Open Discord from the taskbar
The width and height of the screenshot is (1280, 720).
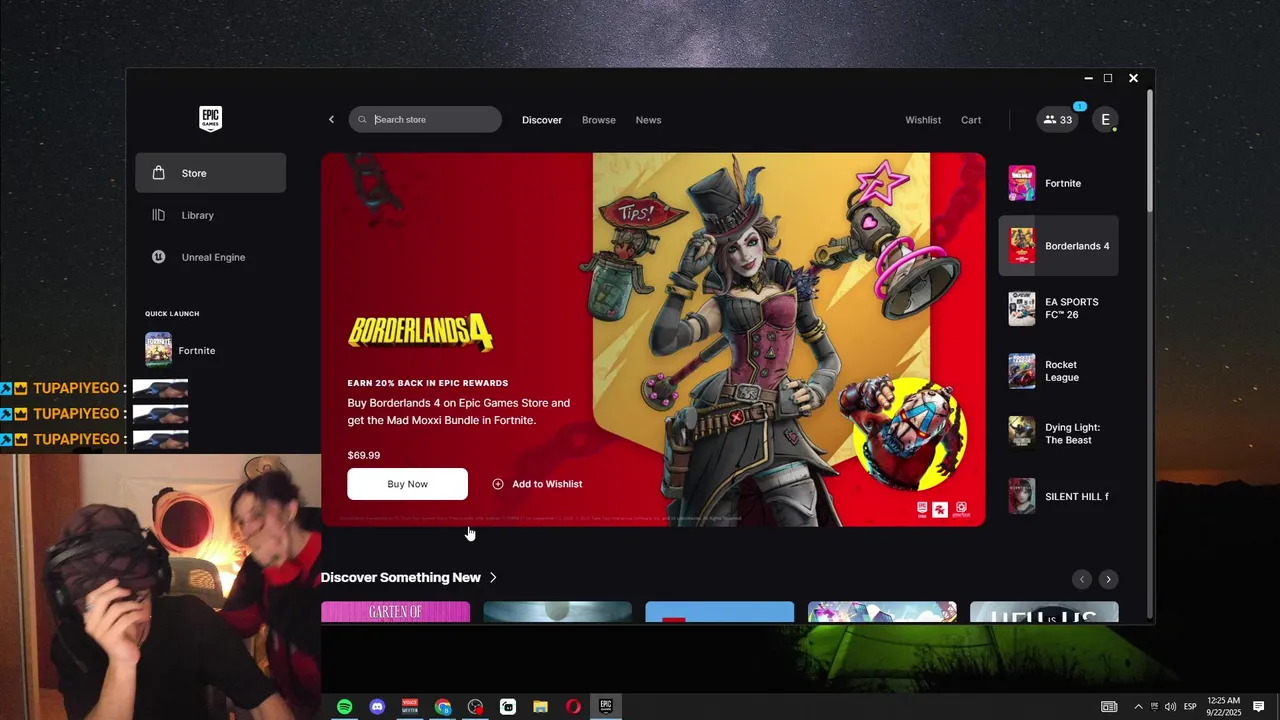pos(377,707)
